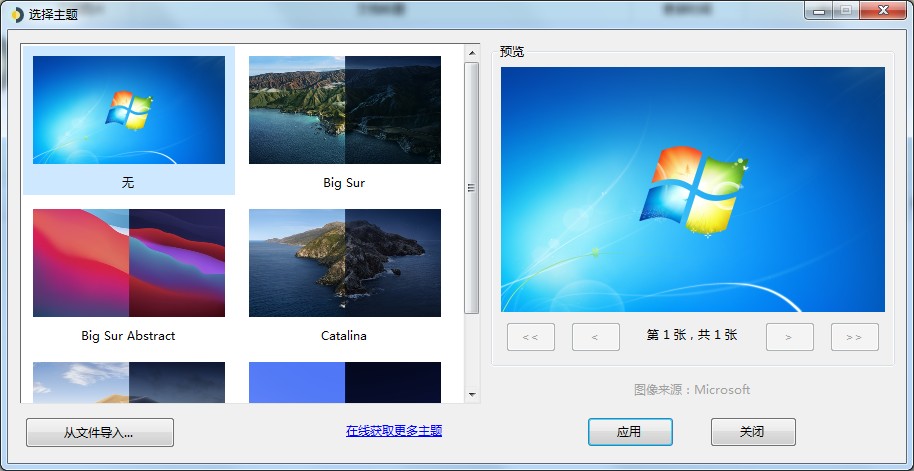The height and width of the screenshot is (471, 914).
Task: Select the Big Sur theme thumbnail
Action: coord(344,110)
